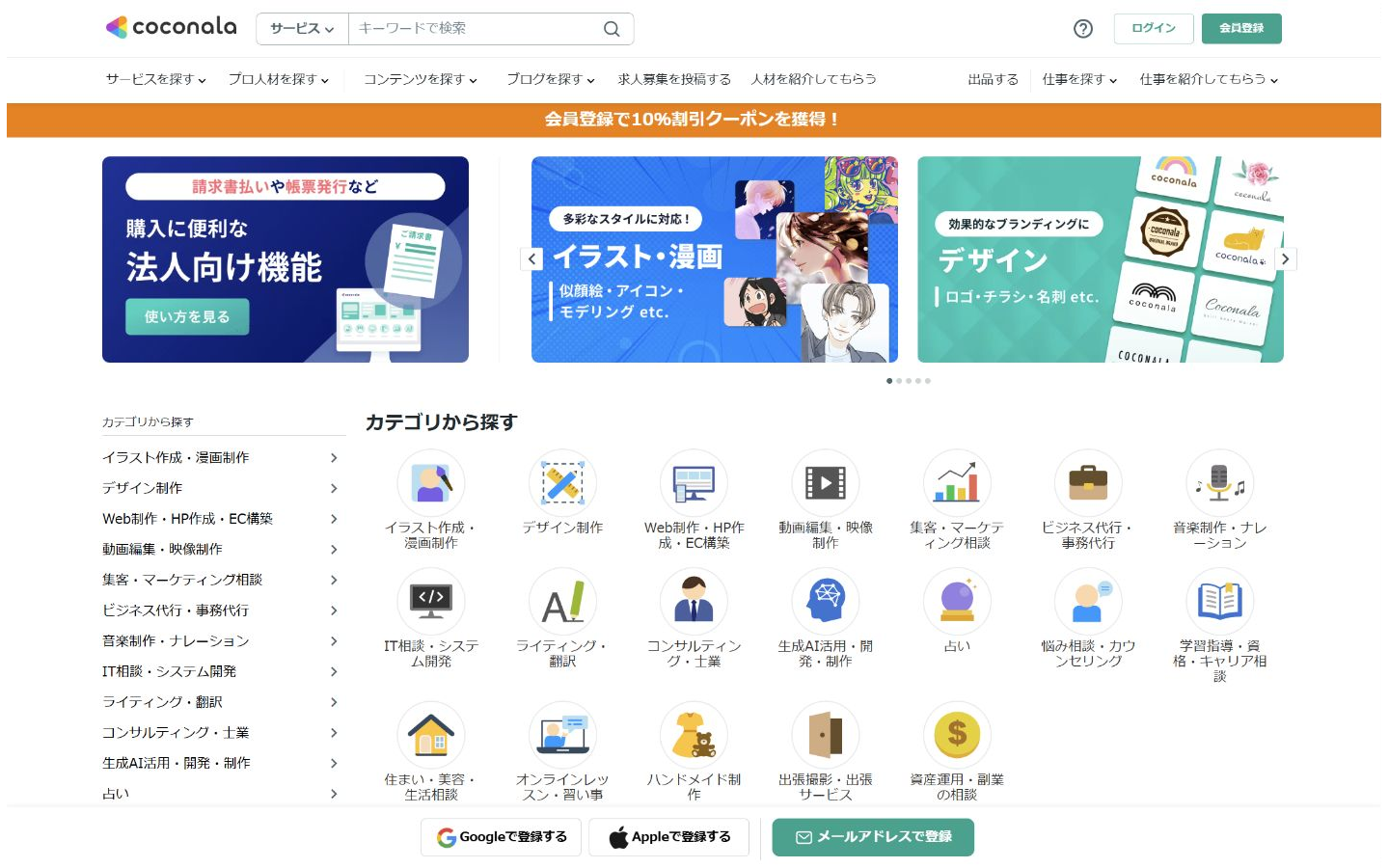Viewport: 1389px width, 868px height.
Task: Expand the ブログを探す menu
Action: [551, 79]
